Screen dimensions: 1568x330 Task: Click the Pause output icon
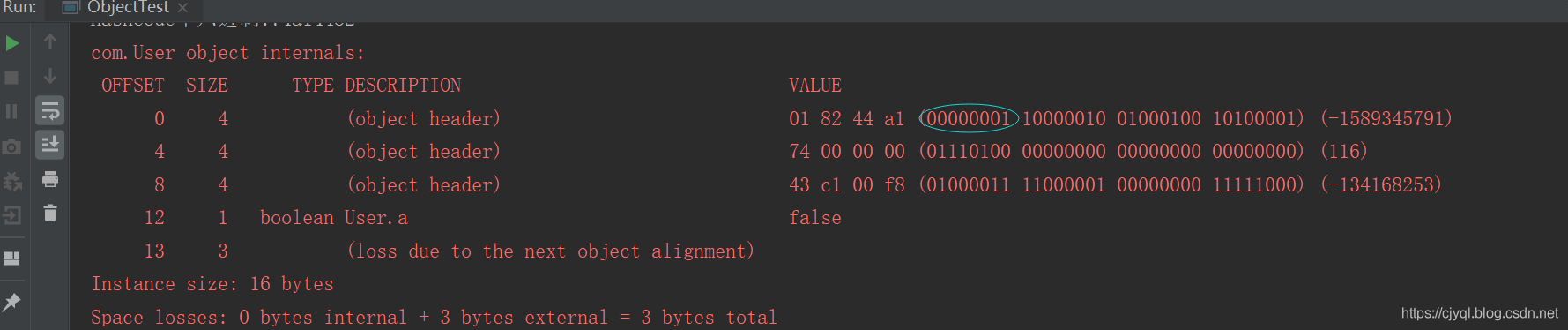[12, 111]
